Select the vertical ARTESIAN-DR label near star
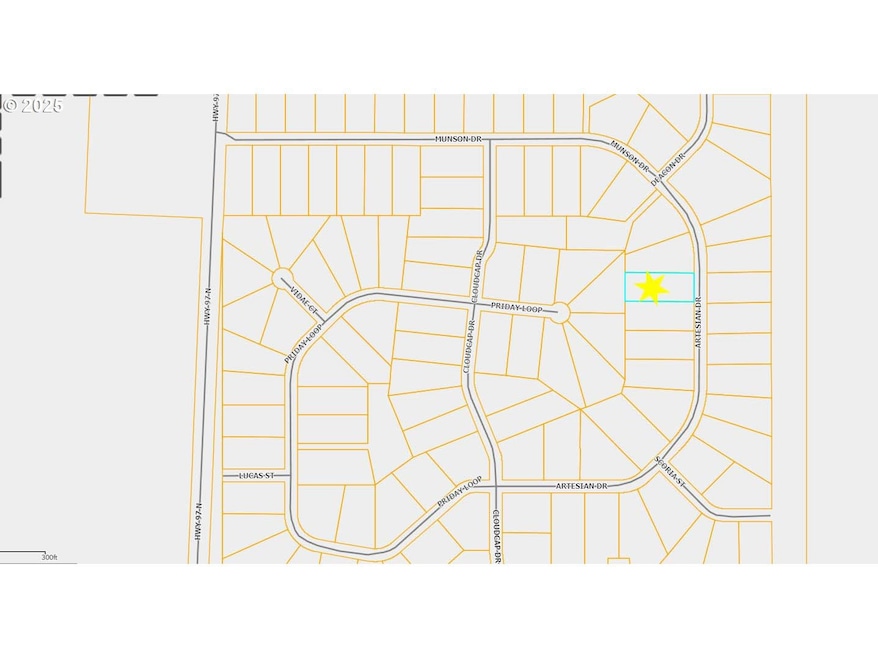The height and width of the screenshot is (658, 878). tap(699, 322)
